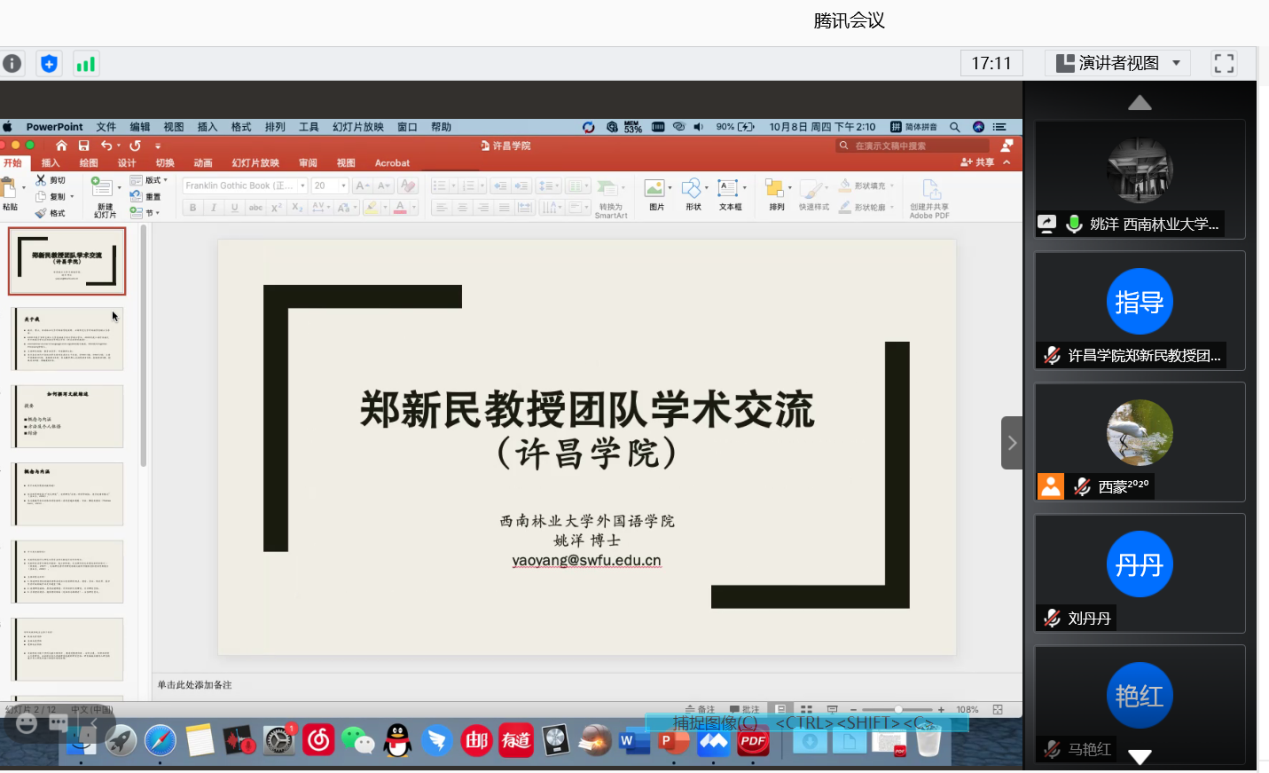Toggle the 备注 notes pane button
1269x773 pixels.
pos(700,709)
